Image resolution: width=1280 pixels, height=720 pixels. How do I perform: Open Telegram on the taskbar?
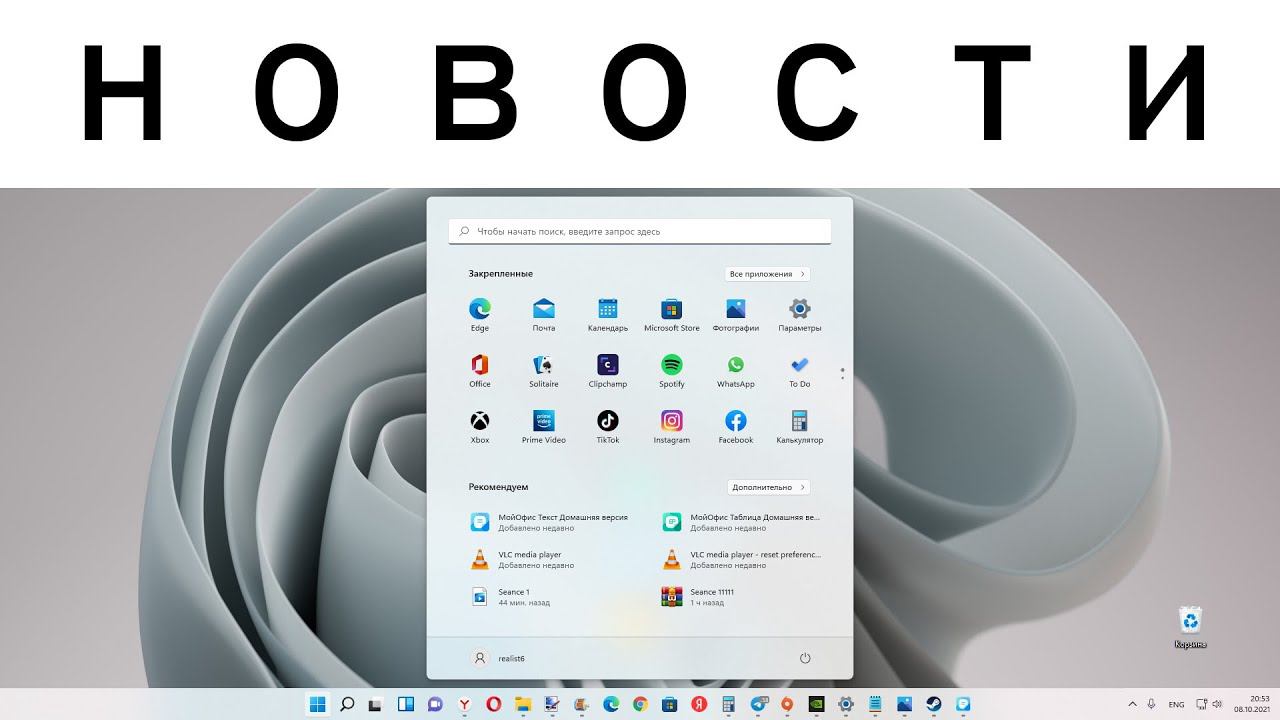coord(757,704)
